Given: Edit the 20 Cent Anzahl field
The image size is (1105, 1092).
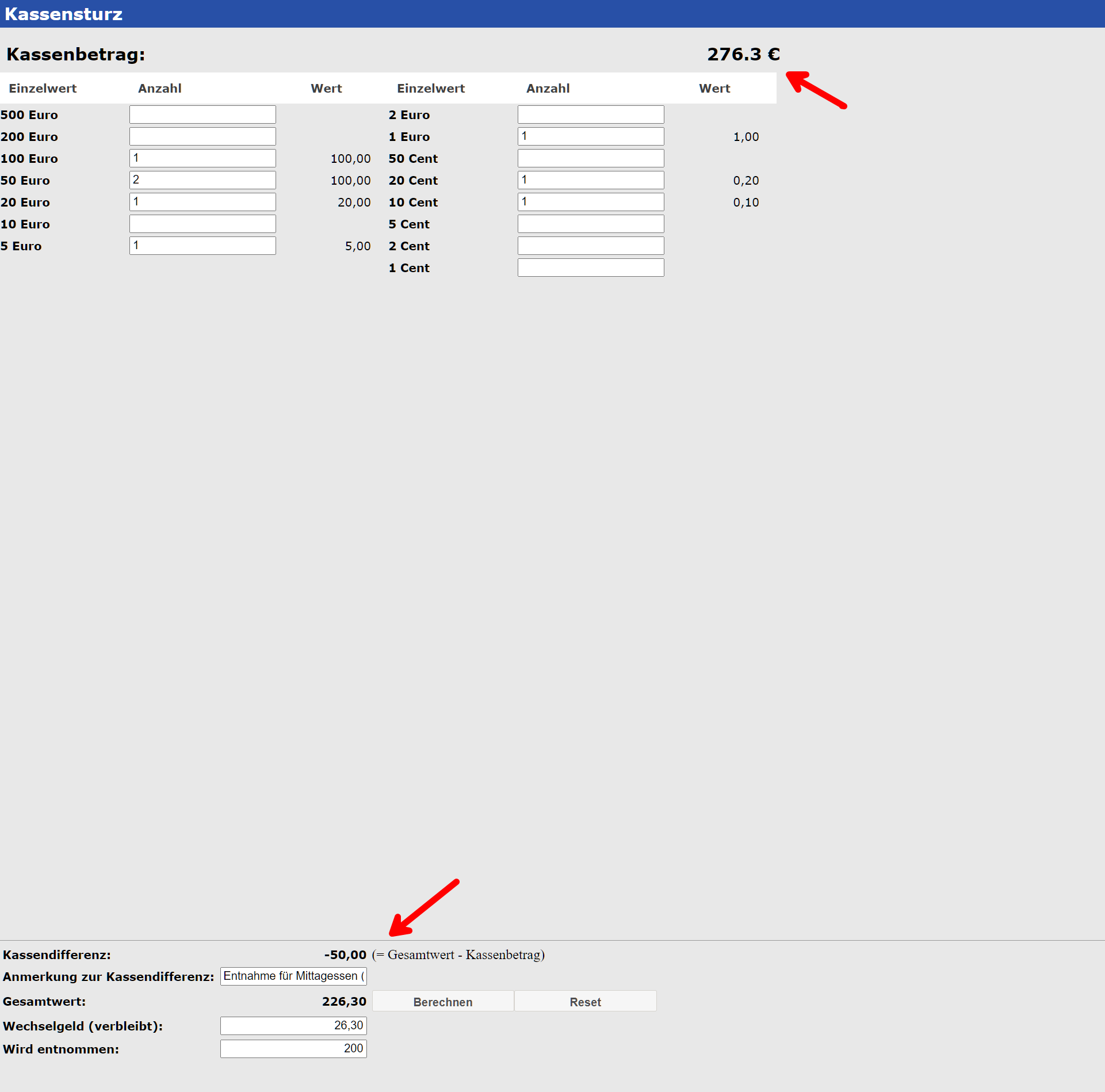Looking at the screenshot, I should tap(591, 180).
